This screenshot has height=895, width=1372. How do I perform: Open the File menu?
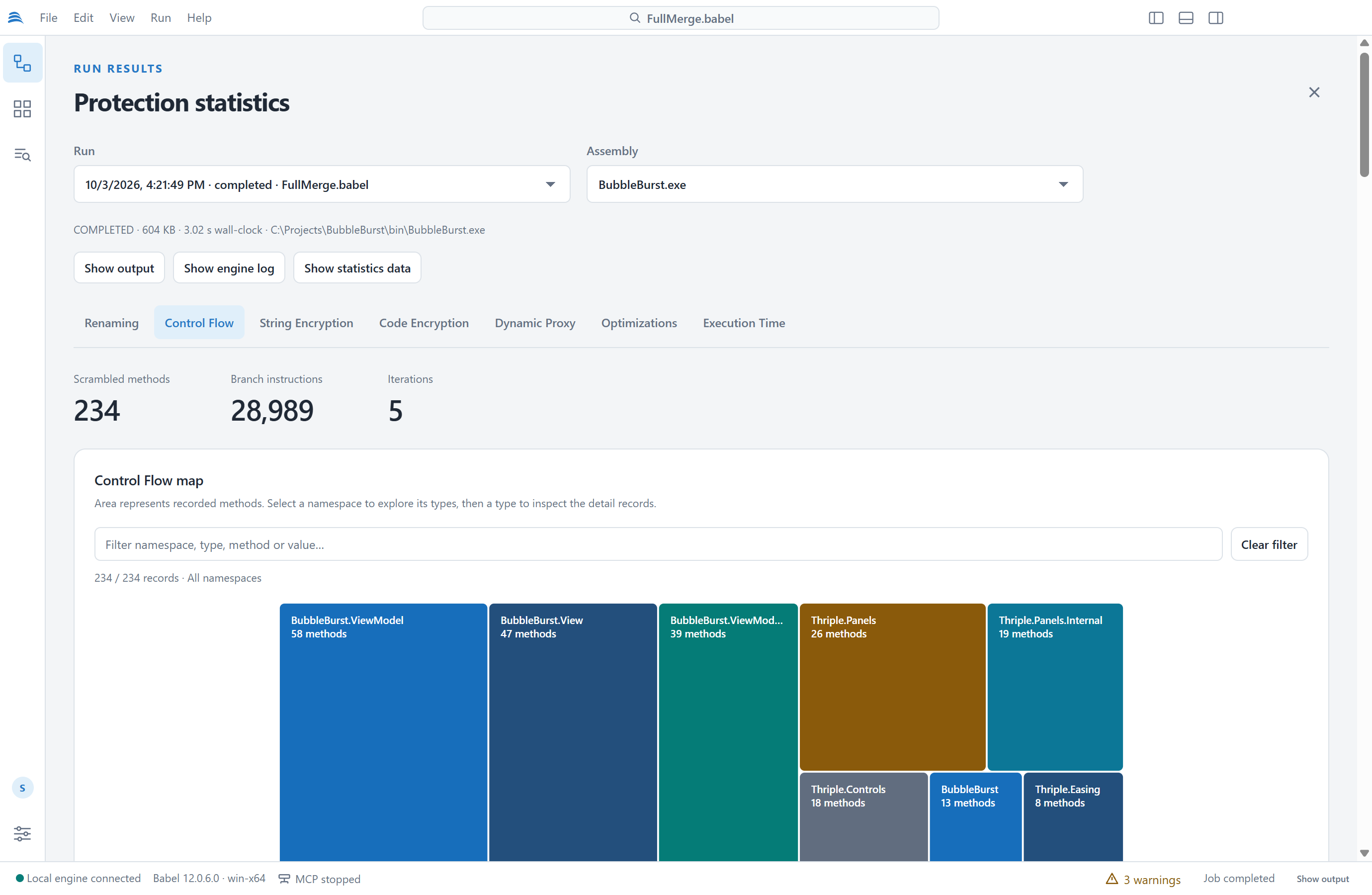point(48,18)
